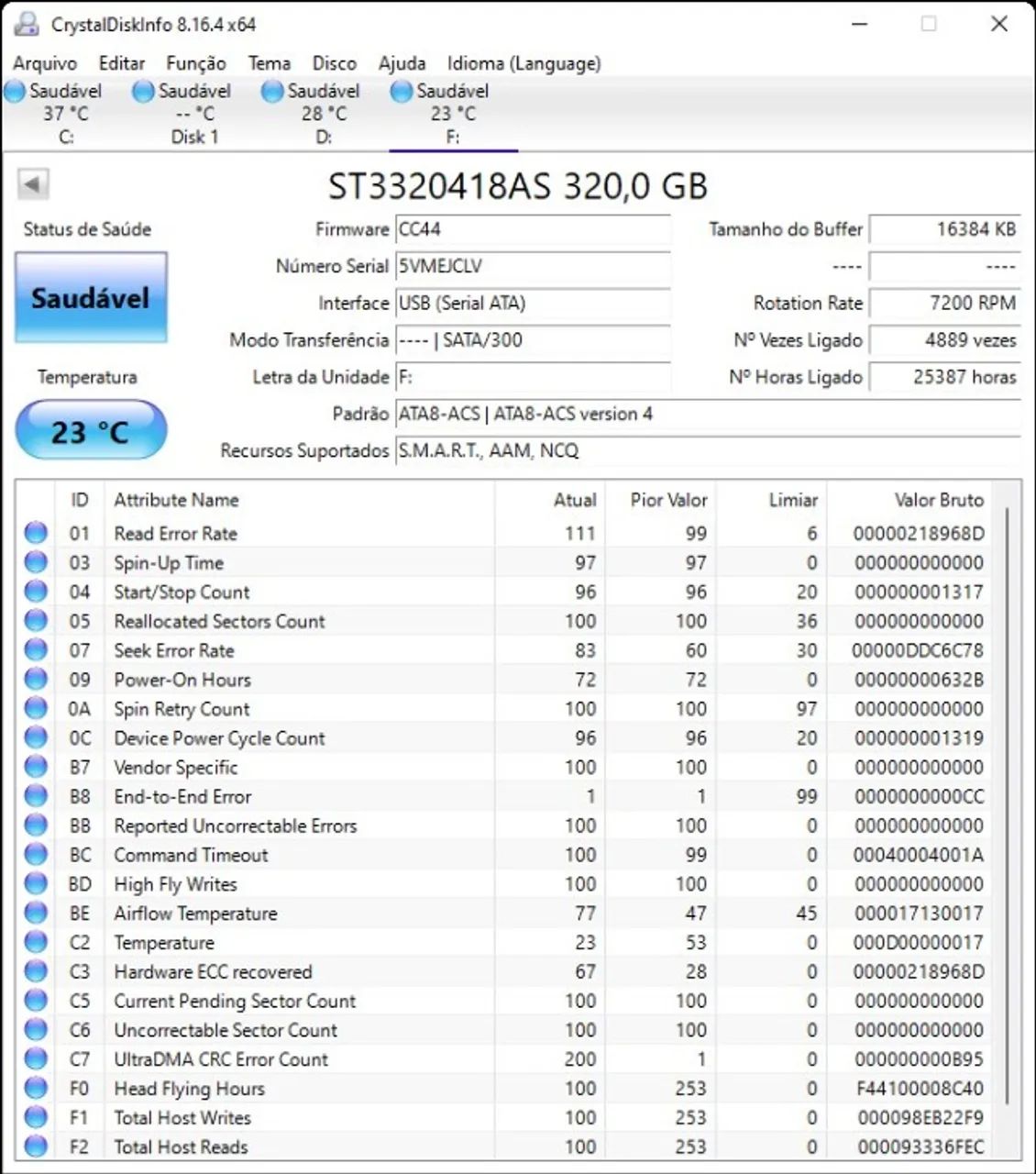
Task: Click the Interface field USB (Serial ATA)
Action: tap(533, 304)
